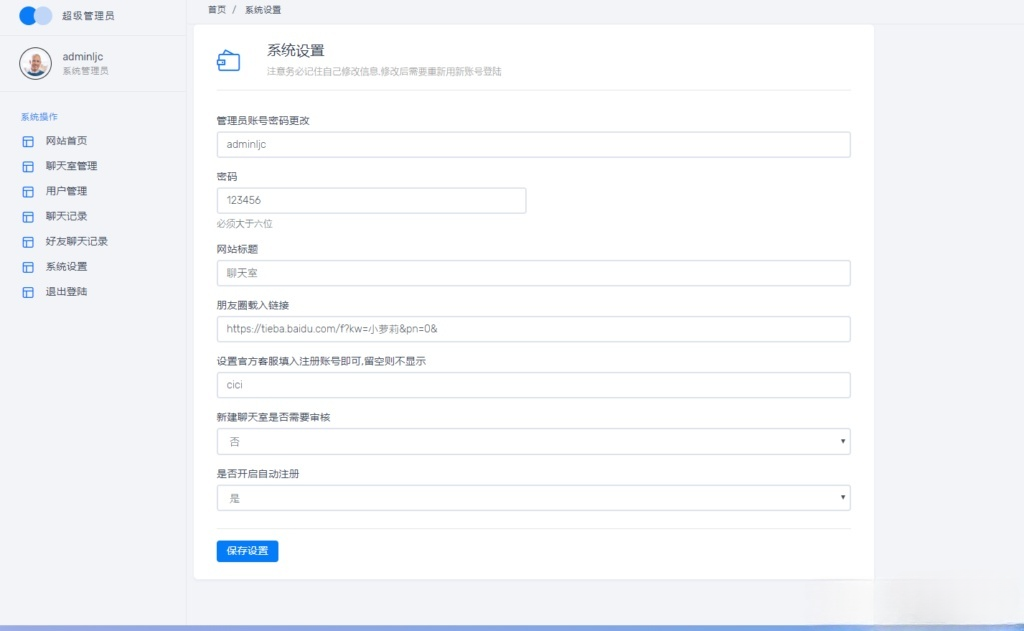Select 用户管理 from the sidebar menu
Image resolution: width=1024 pixels, height=631 pixels.
[68, 191]
